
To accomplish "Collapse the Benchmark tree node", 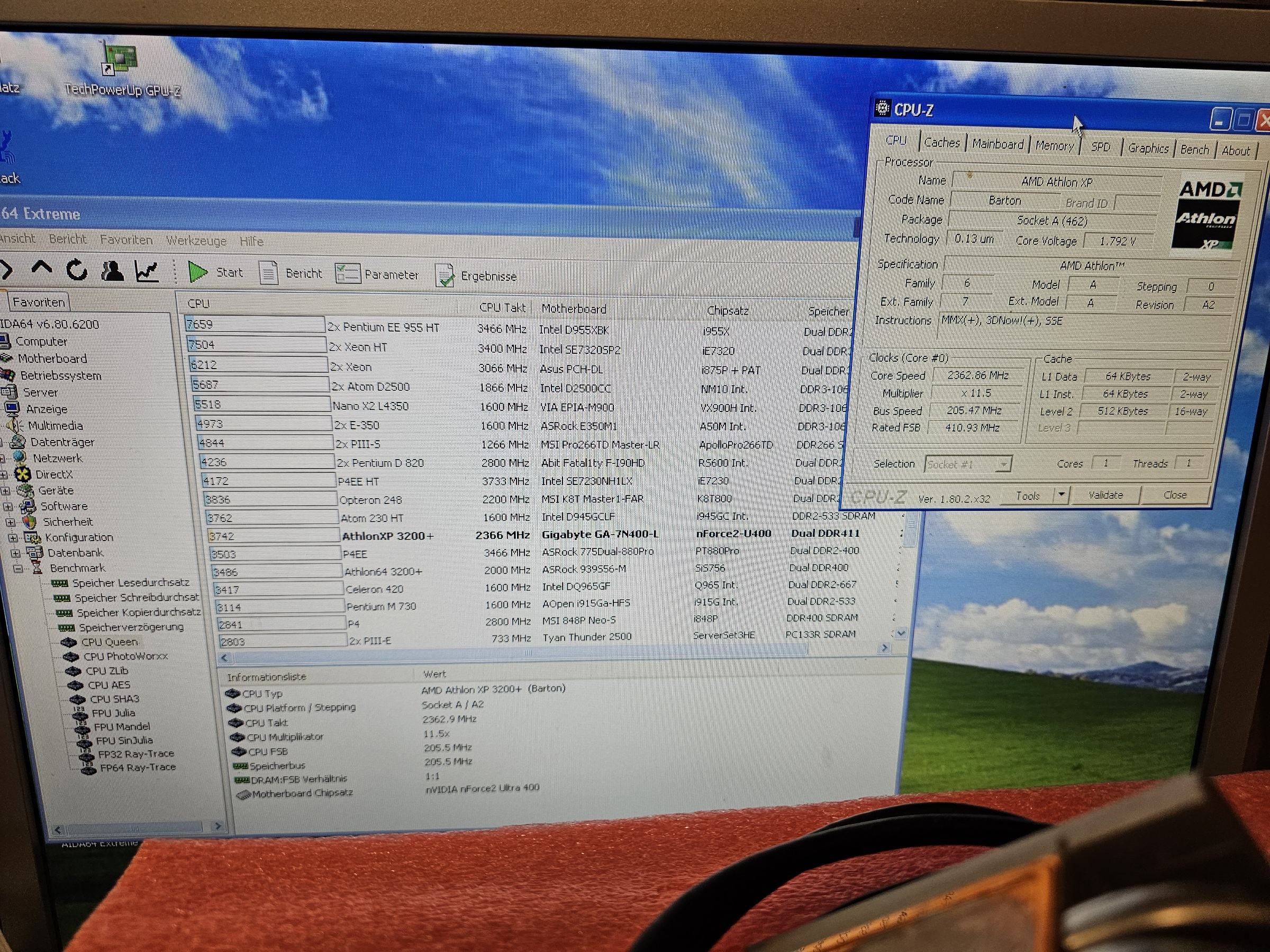I will click(19, 568).
